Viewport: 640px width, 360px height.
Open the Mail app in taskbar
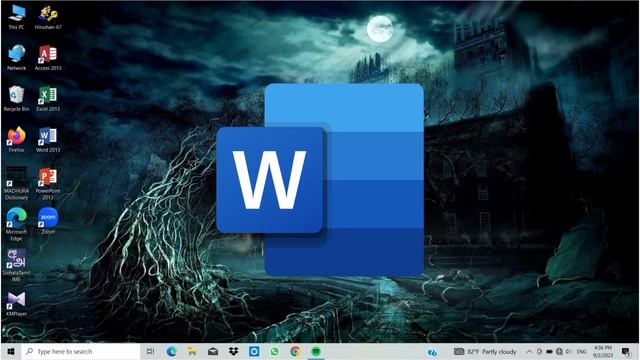point(213,351)
